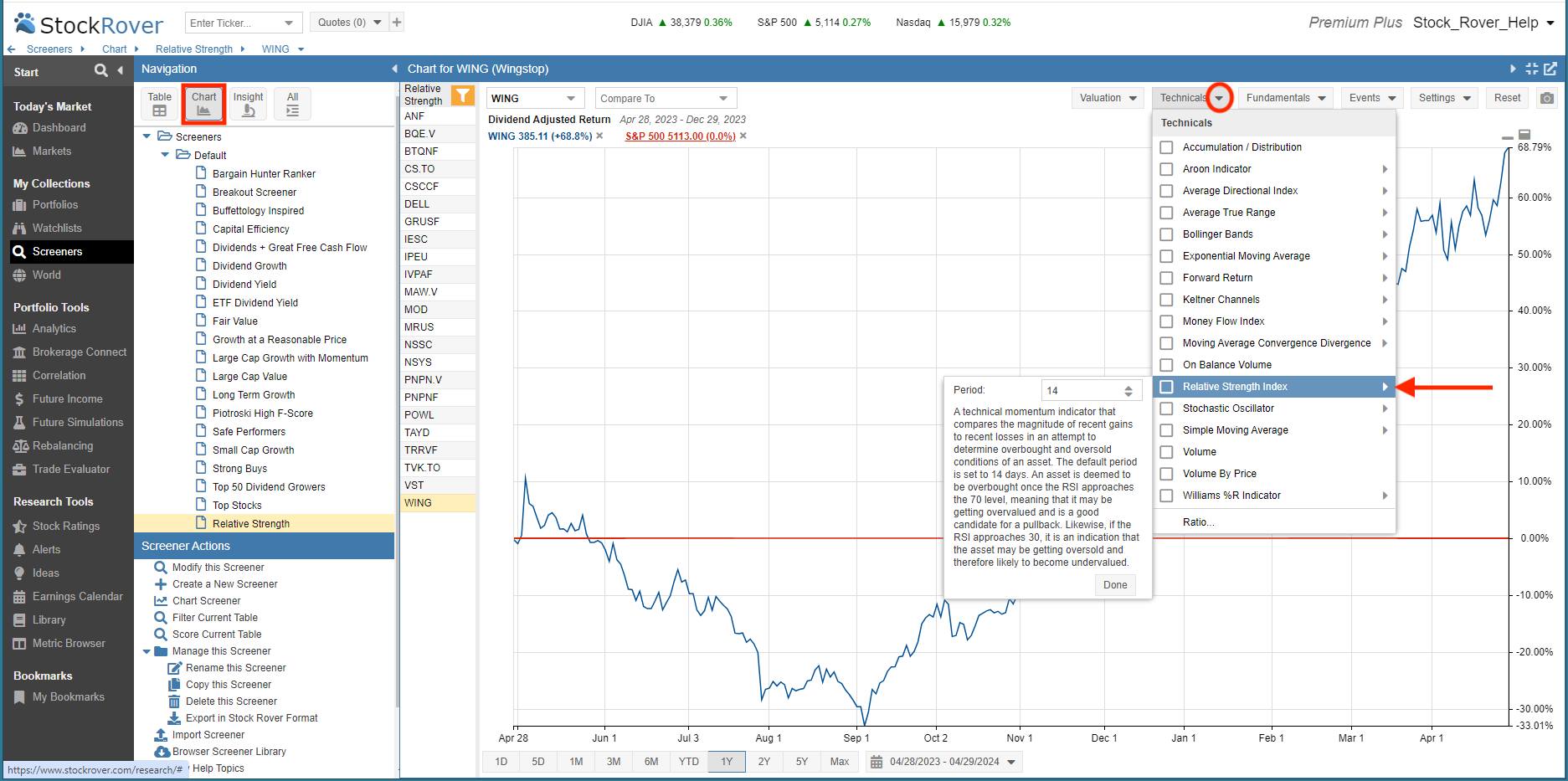This screenshot has width=1568, height=781.
Task: Open the Events dropdown
Action: [x=1372, y=98]
